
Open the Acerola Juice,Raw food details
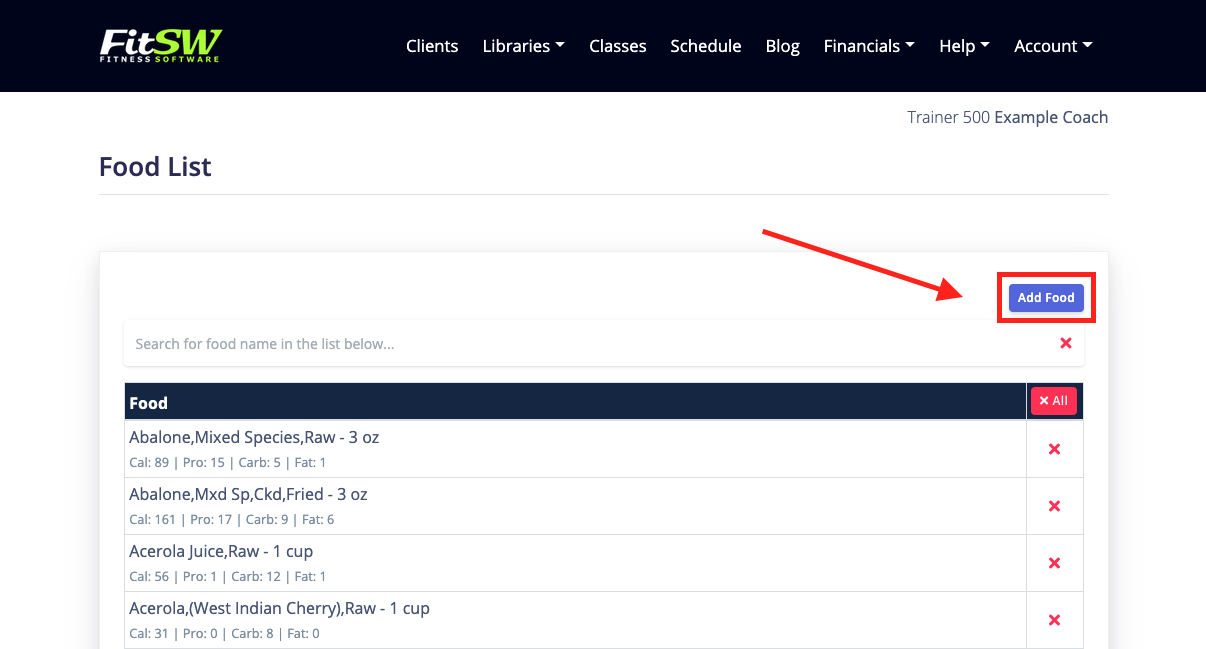pos(220,551)
